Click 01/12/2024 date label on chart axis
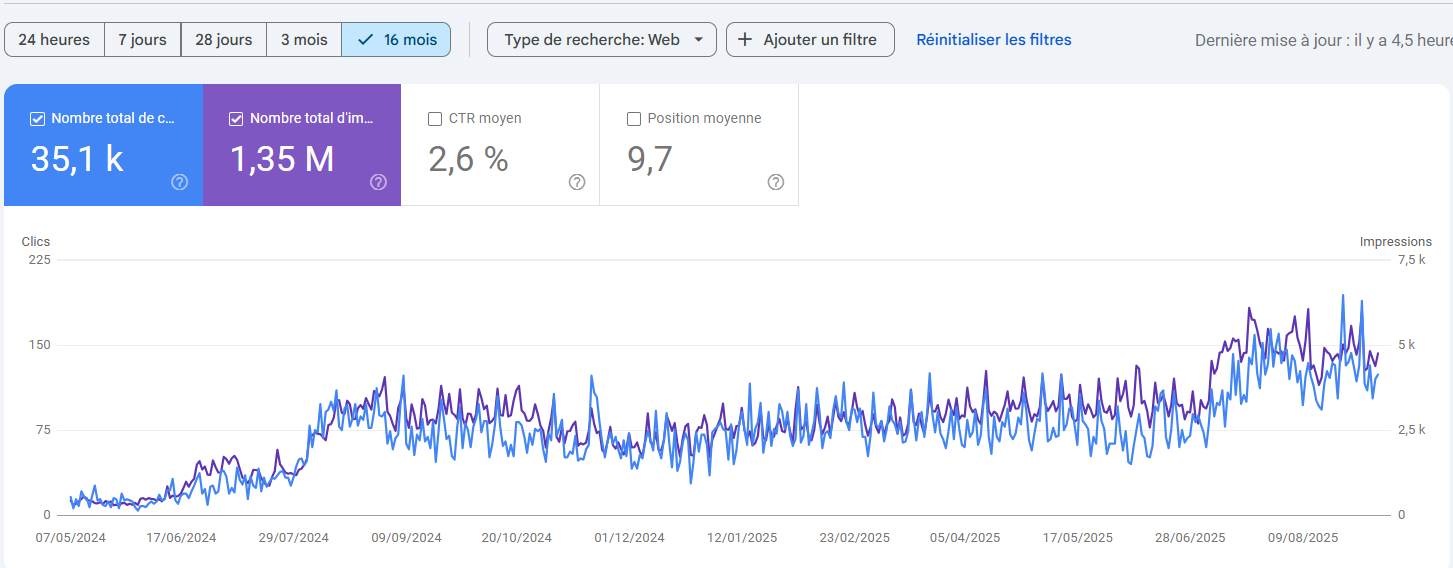This screenshot has width=1453, height=568. click(629, 538)
